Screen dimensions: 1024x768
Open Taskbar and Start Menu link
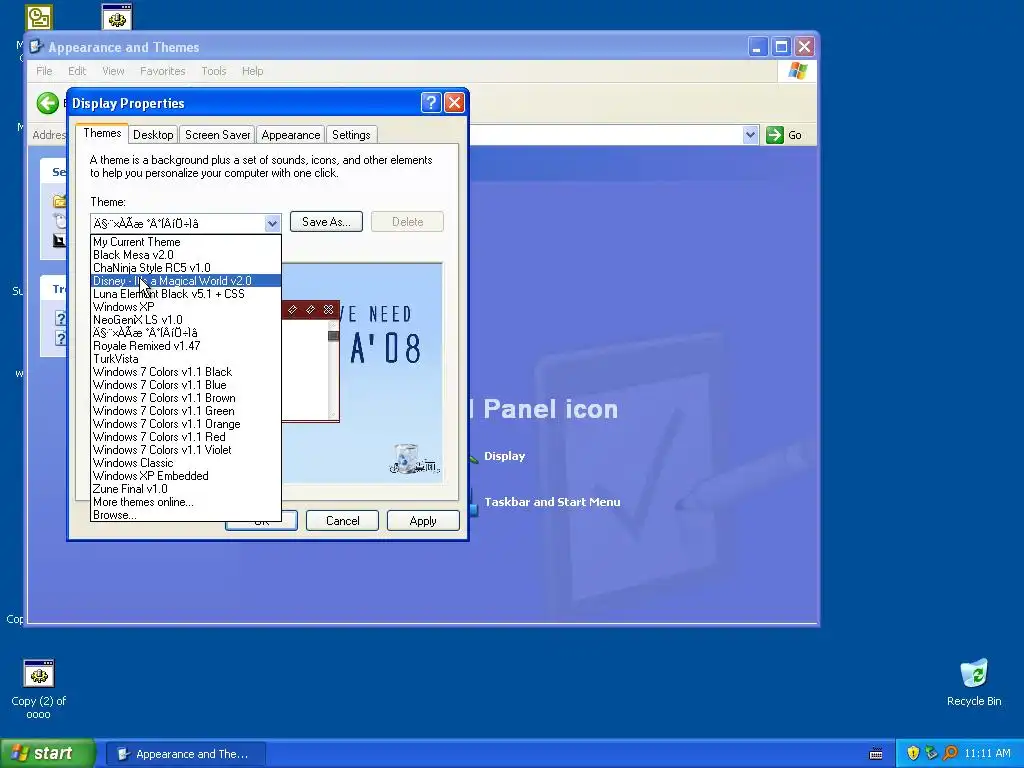click(x=552, y=502)
